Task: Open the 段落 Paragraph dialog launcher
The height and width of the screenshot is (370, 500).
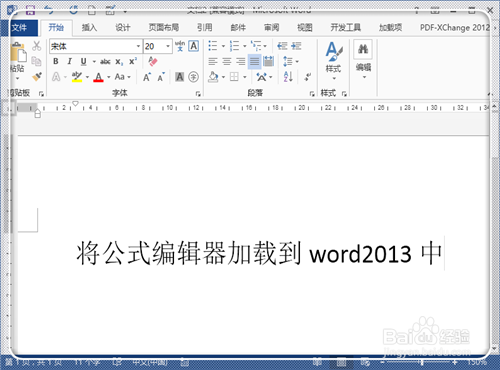Action: [x=312, y=94]
